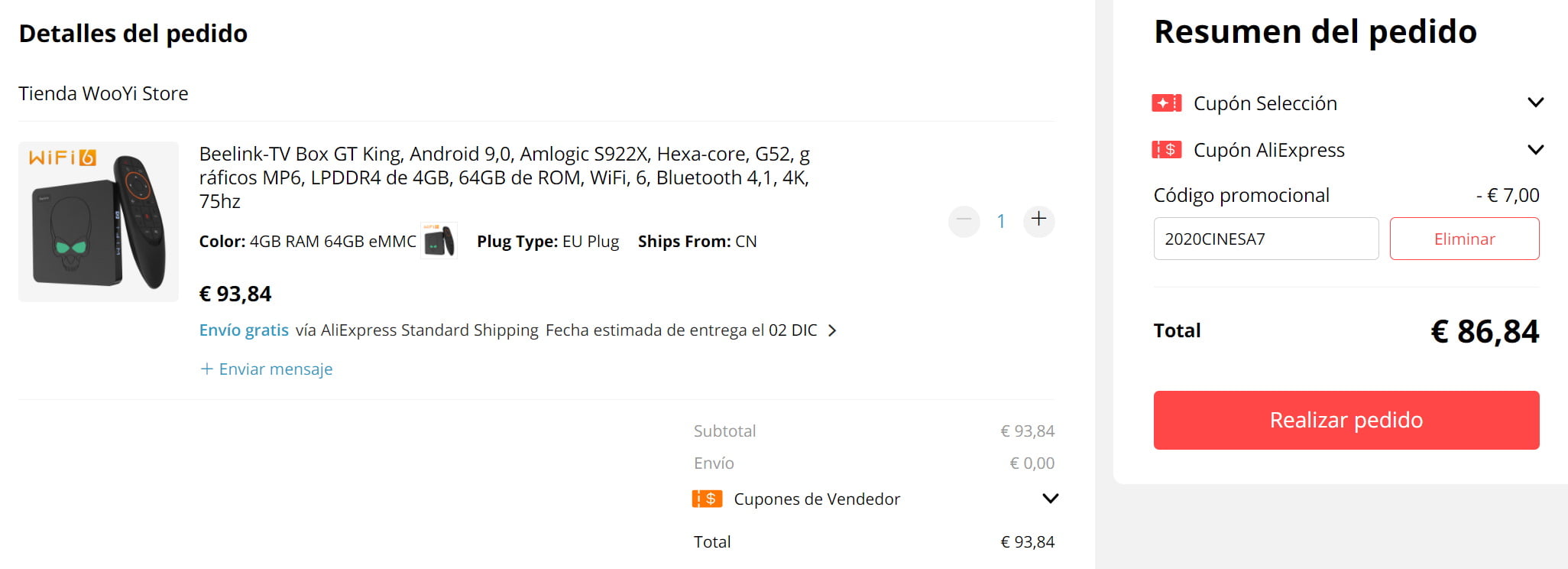Click the quantity number field
Viewport: 1568px width, 569px height.
coord(1001,221)
